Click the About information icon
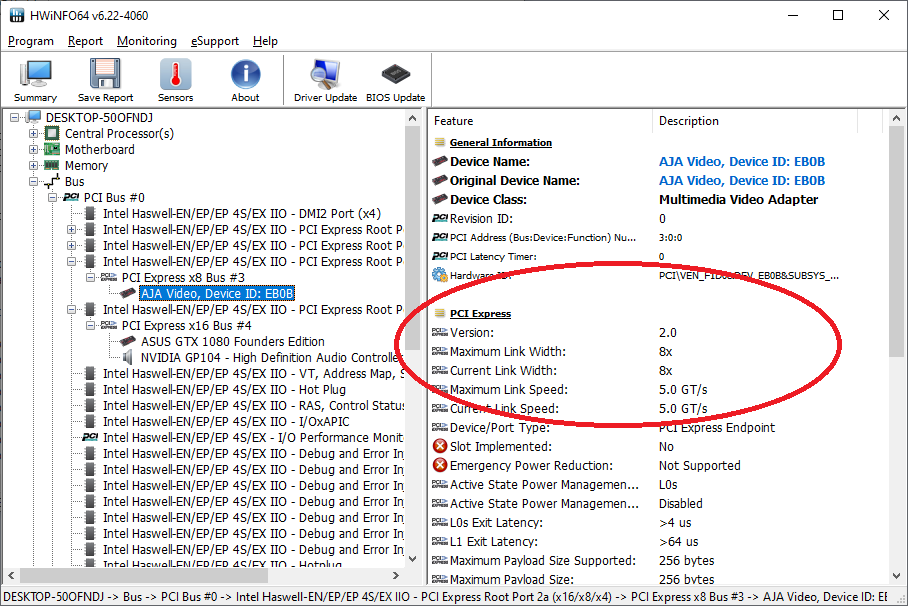Image resolution: width=908 pixels, height=606 pixels. [x=245, y=72]
